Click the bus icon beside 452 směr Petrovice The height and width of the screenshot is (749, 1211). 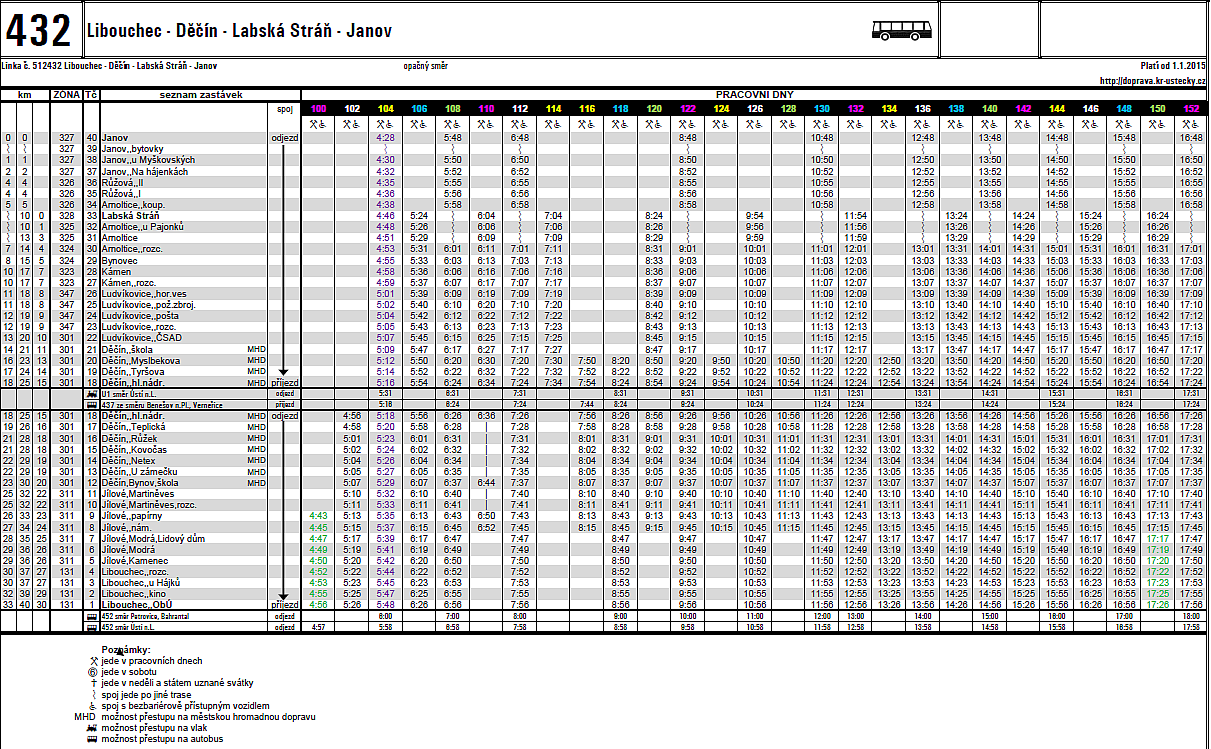pos(93,617)
